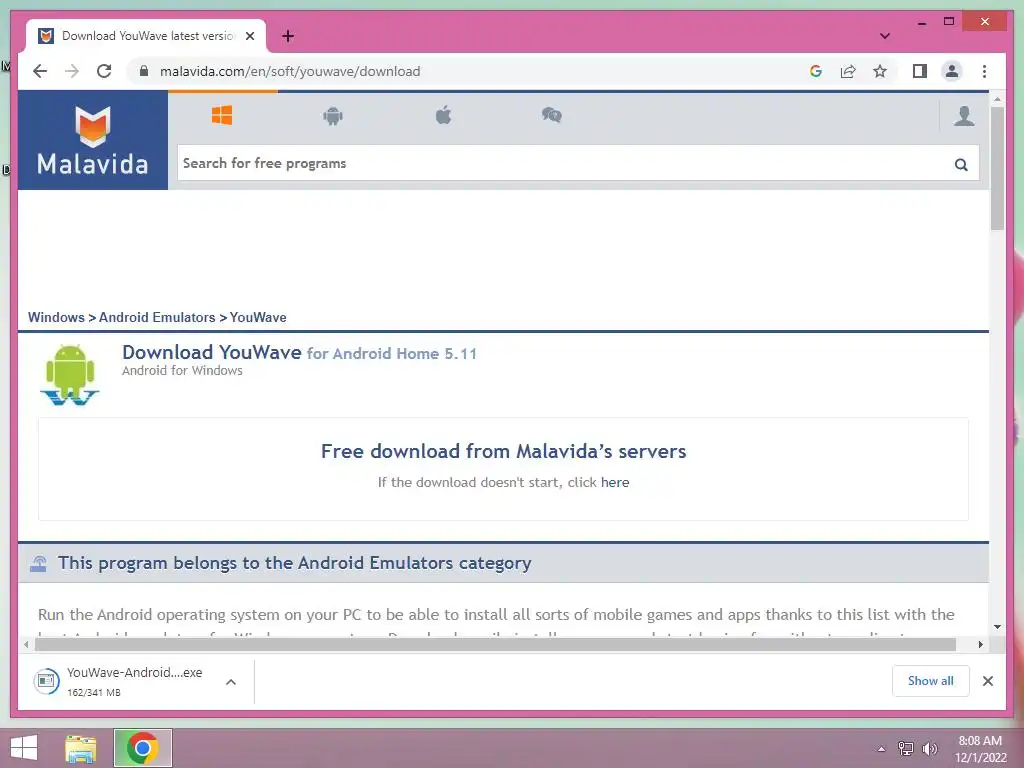
Task: Click the Chrome taskbar icon
Action: point(142,748)
